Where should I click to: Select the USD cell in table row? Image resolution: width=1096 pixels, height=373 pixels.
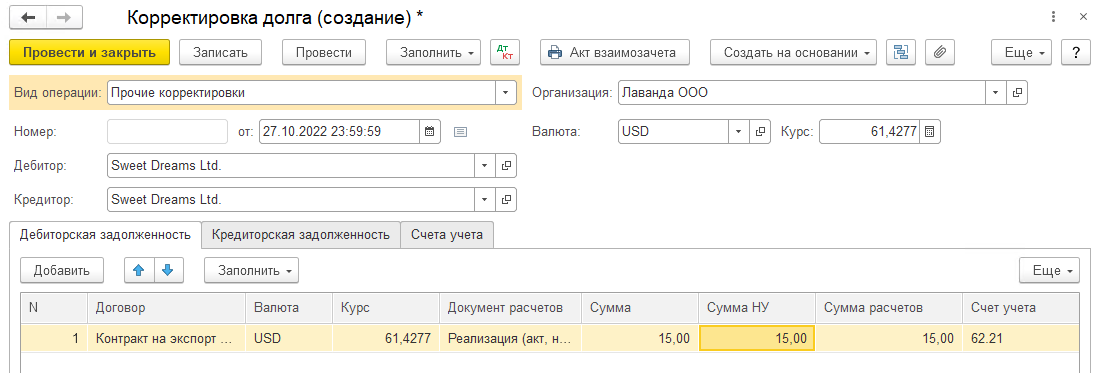(289, 338)
